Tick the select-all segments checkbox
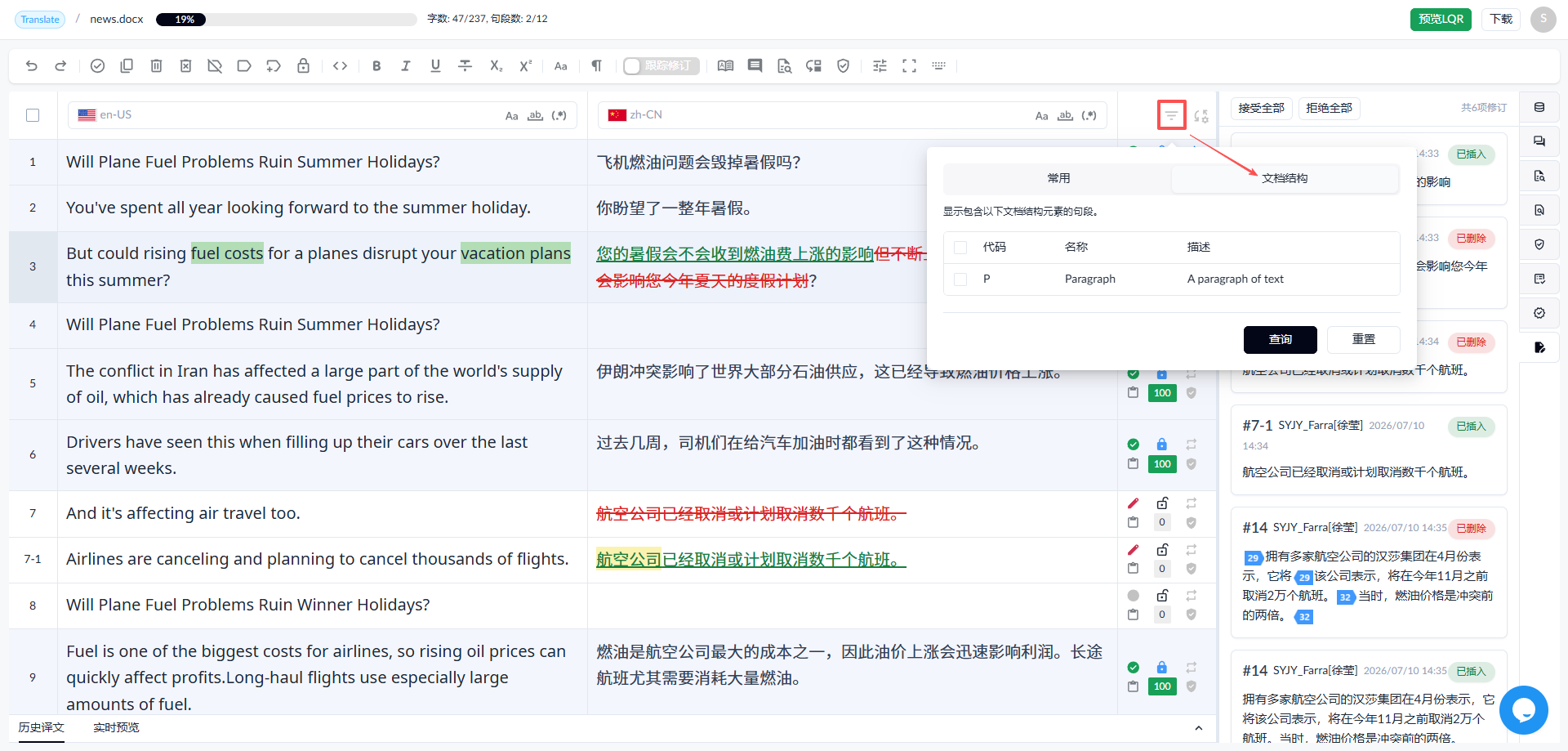Screen dimensions: 1568x751 pyautogui.click(x=33, y=115)
